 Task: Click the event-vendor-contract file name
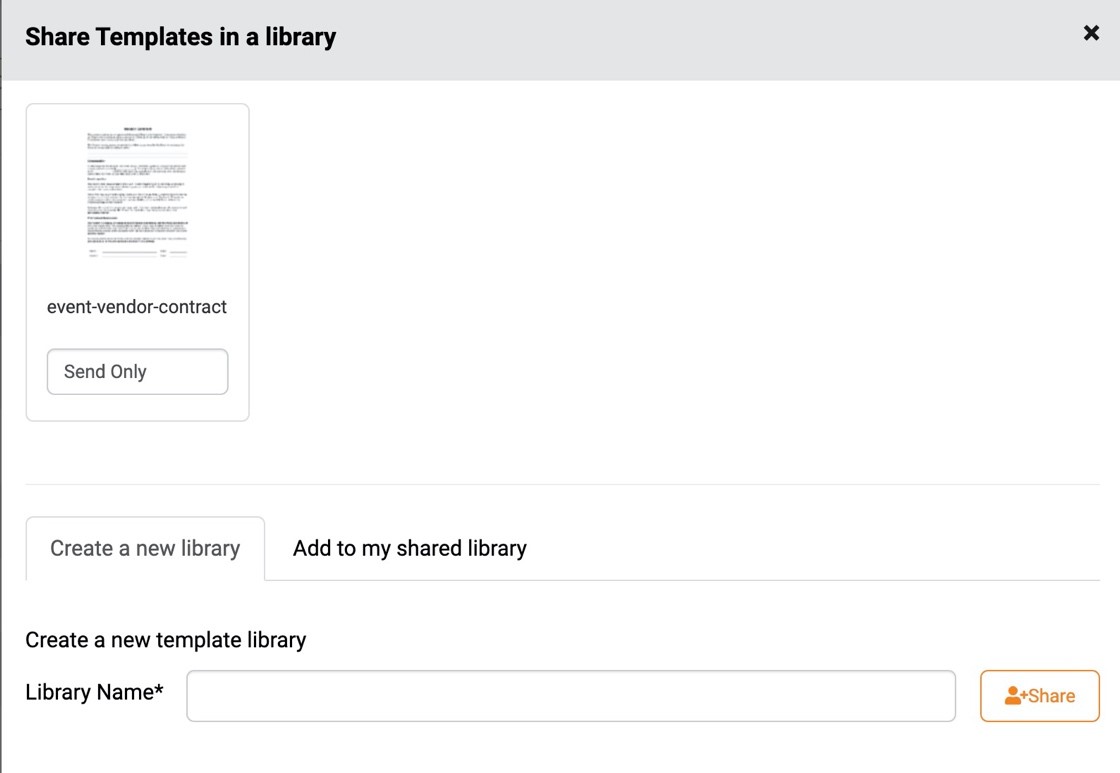pyautogui.click(x=137, y=307)
